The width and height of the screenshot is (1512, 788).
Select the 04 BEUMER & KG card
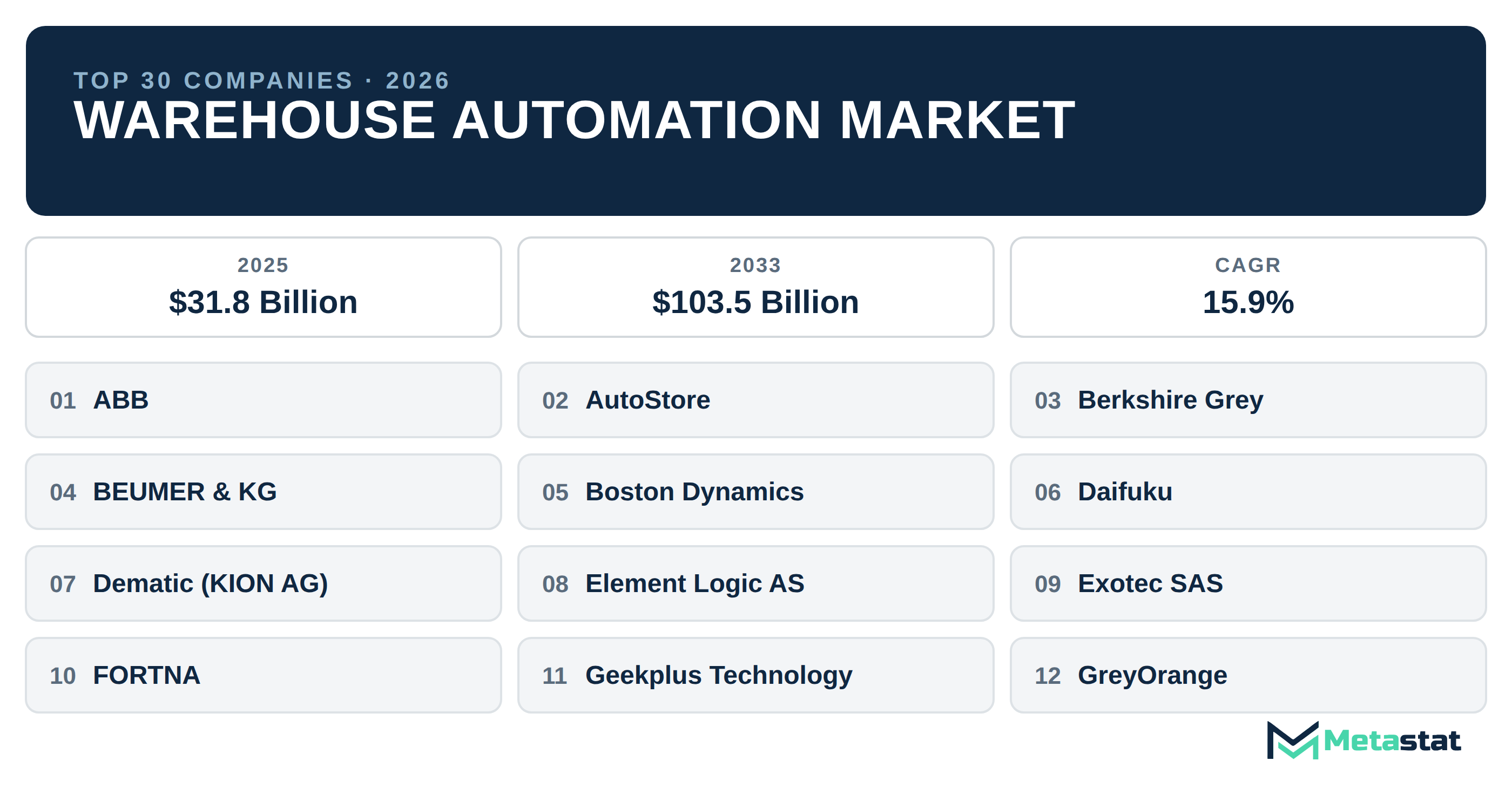[264, 492]
